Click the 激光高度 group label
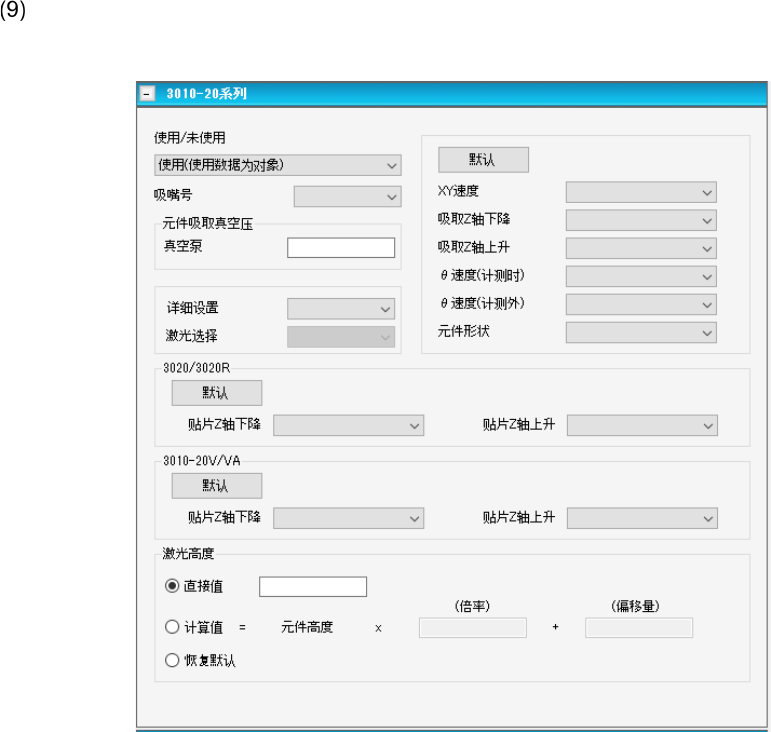This screenshot has width=771, height=732. (188, 554)
